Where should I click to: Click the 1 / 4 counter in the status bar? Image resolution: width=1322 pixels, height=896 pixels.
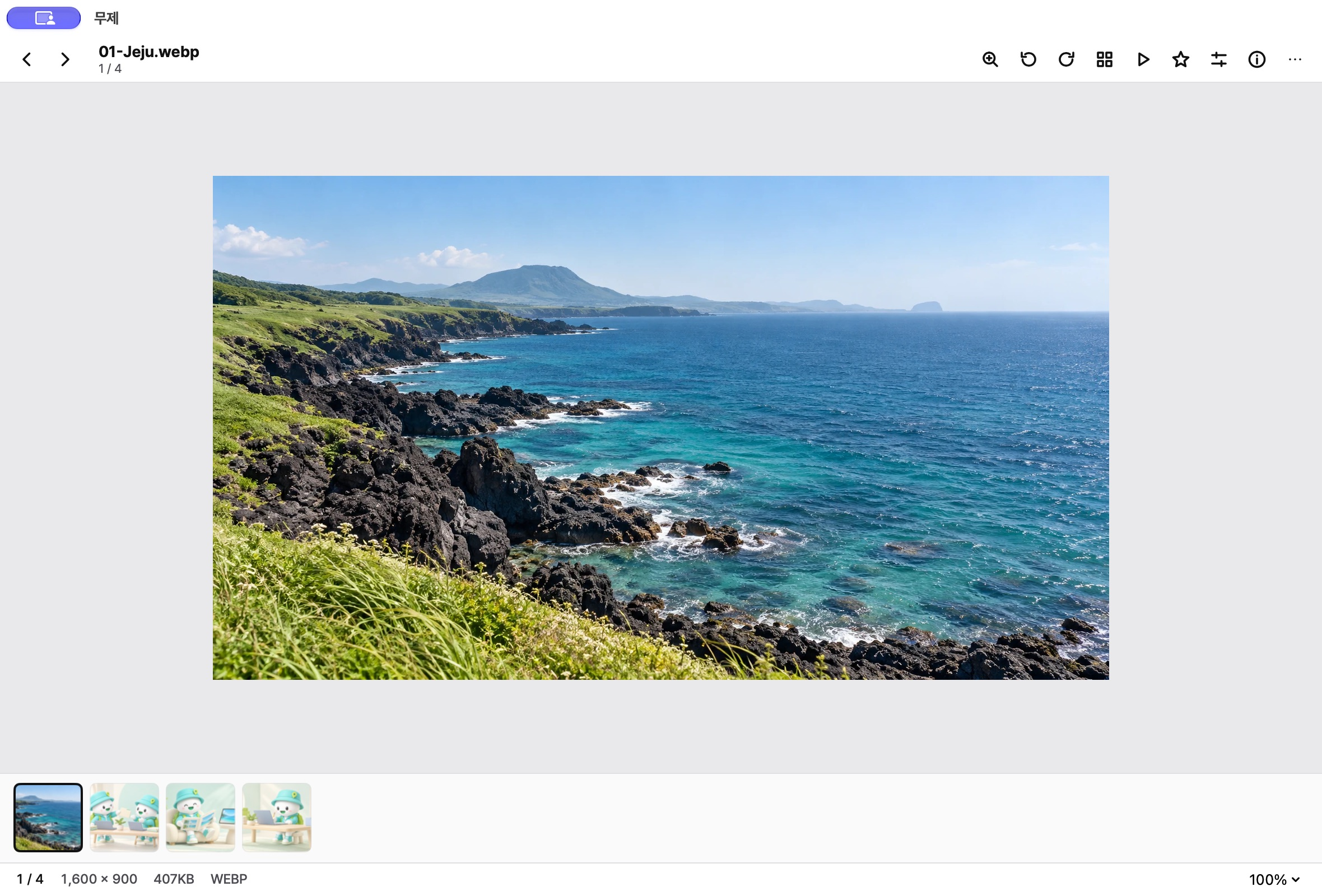click(x=30, y=879)
